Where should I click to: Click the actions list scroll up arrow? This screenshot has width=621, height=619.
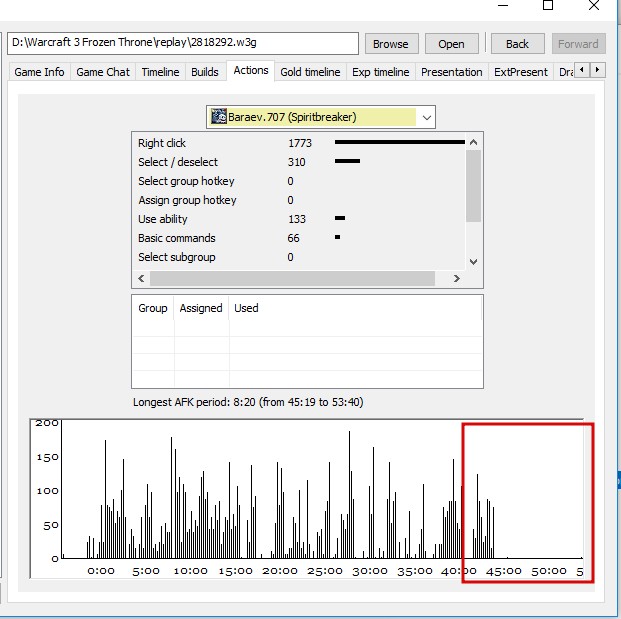point(473,142)
